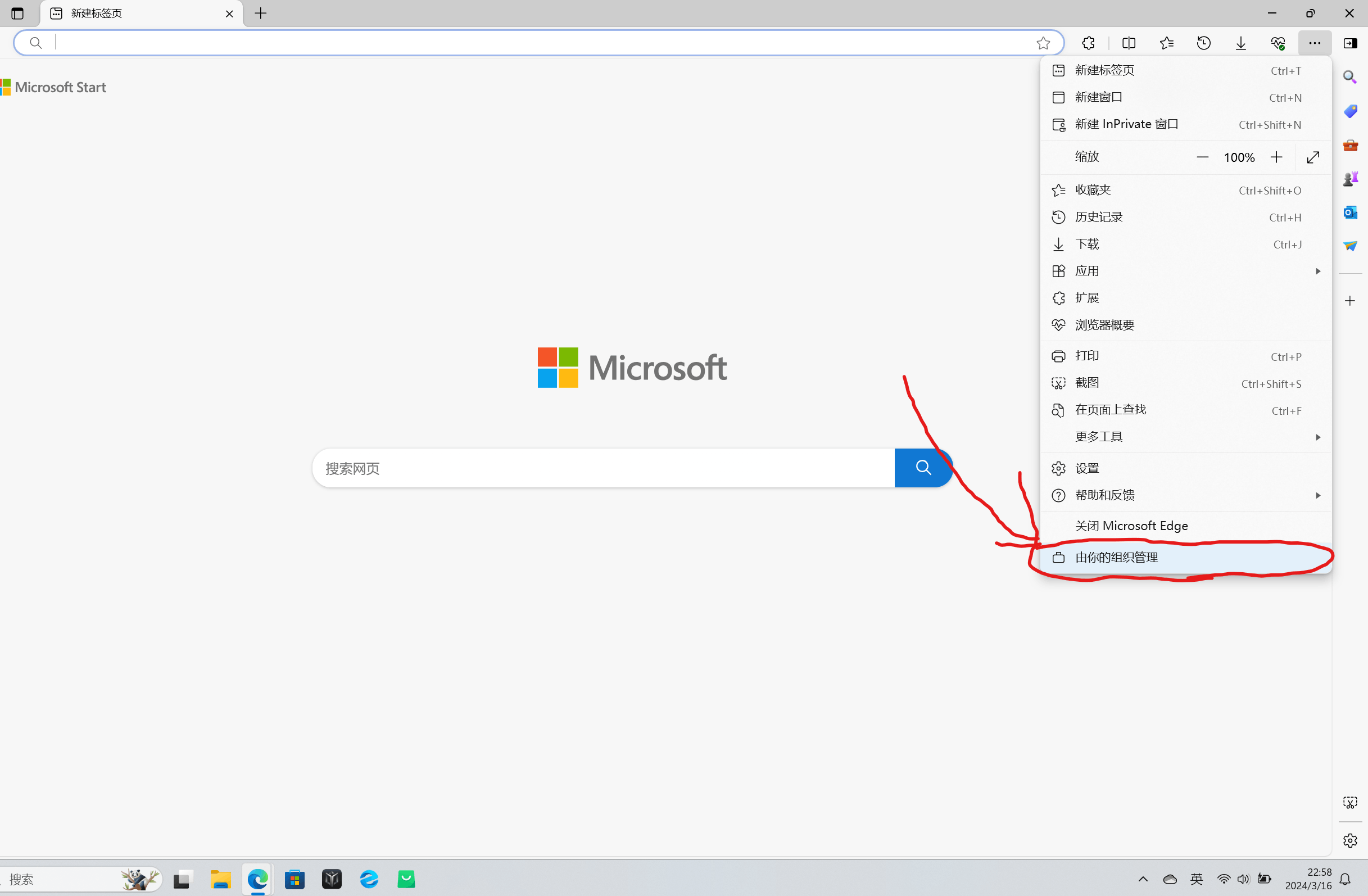Choose 截图 from the menu
The height and width of the screenshot is (896, 1368).
[1185, 383]
